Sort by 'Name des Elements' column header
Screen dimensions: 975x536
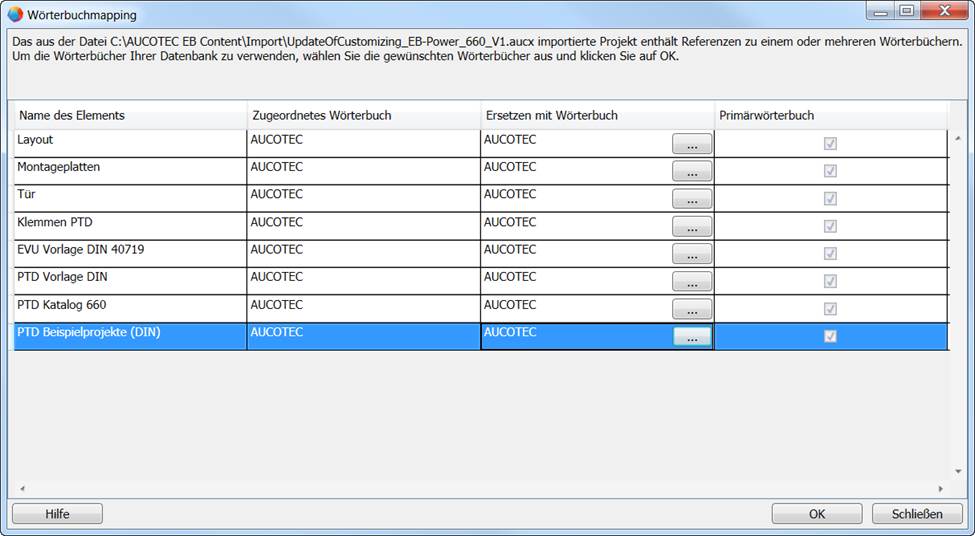130,116
